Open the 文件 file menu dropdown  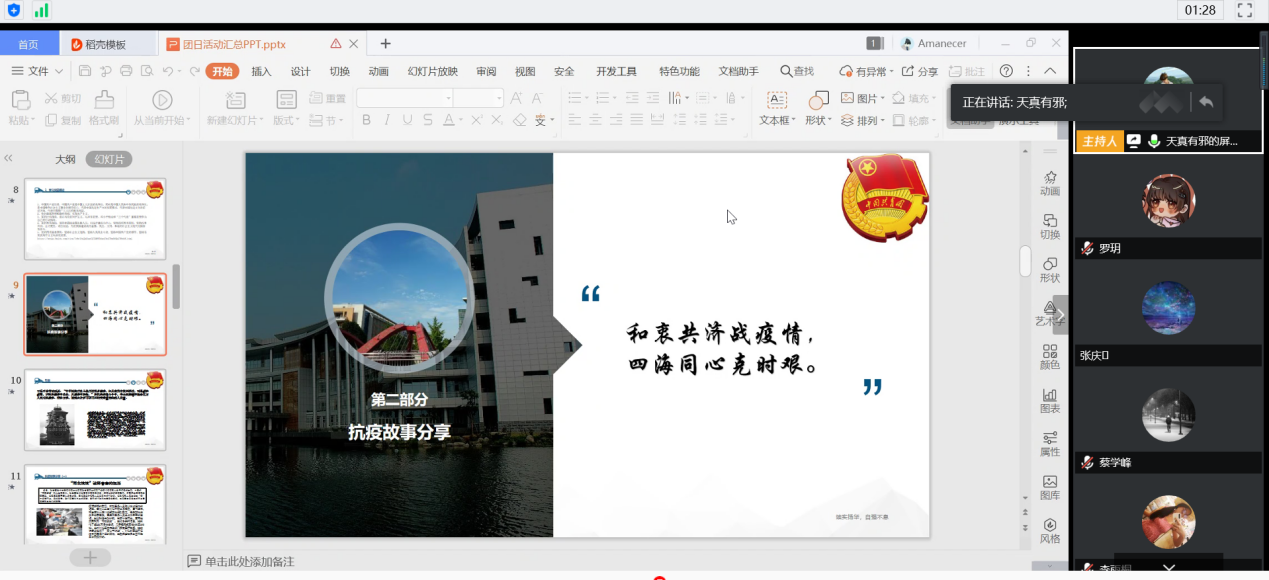38,71
